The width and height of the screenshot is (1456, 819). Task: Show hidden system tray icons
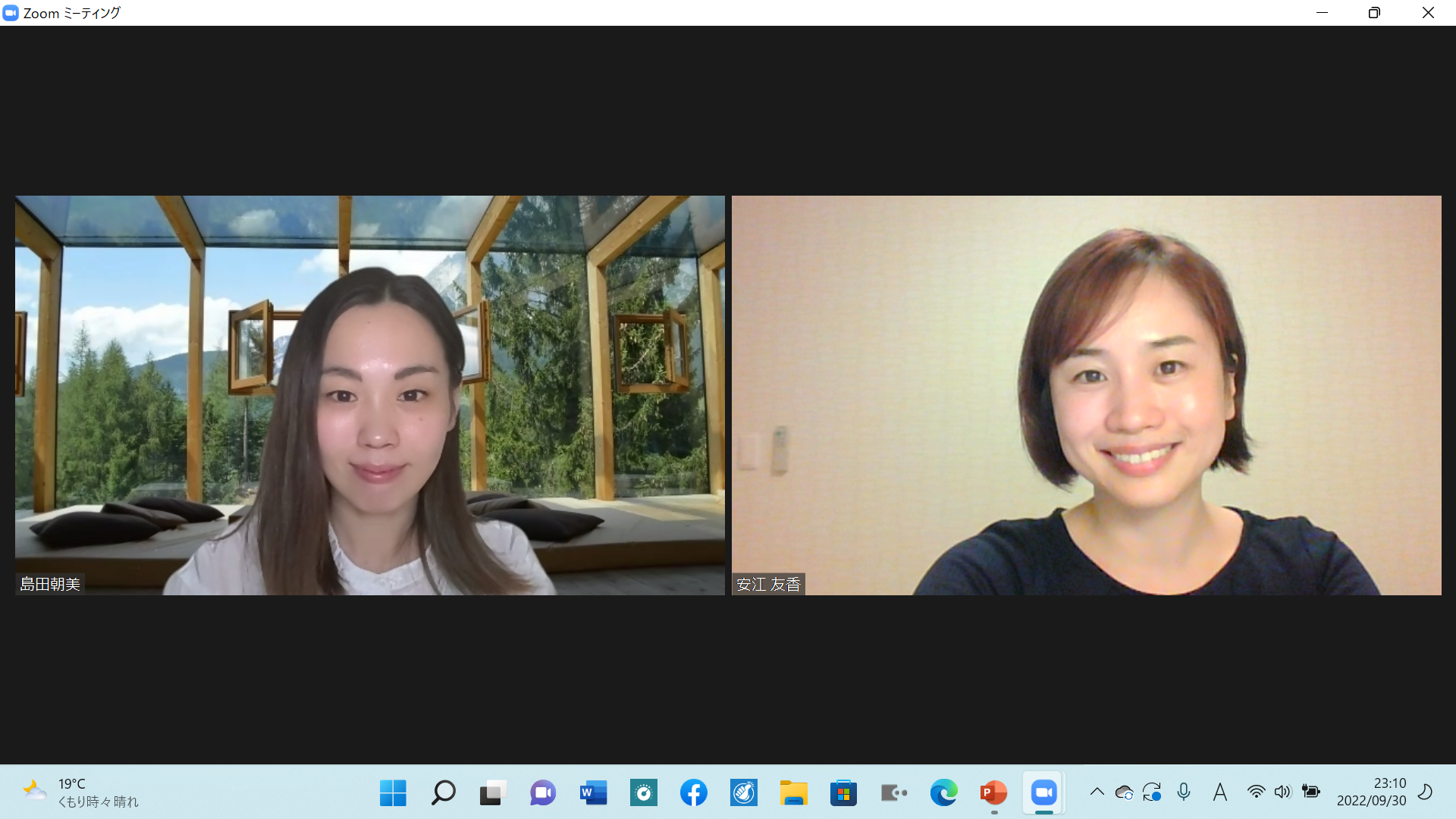(x=1097, y=792)
